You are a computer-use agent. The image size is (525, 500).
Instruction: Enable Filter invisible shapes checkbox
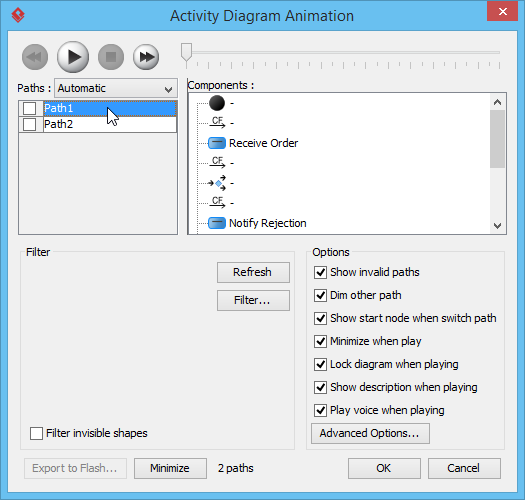36,433
